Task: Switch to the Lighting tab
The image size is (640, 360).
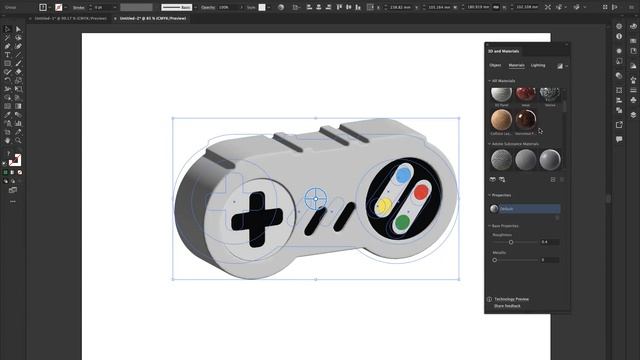Action: click(x=538, y=65)
